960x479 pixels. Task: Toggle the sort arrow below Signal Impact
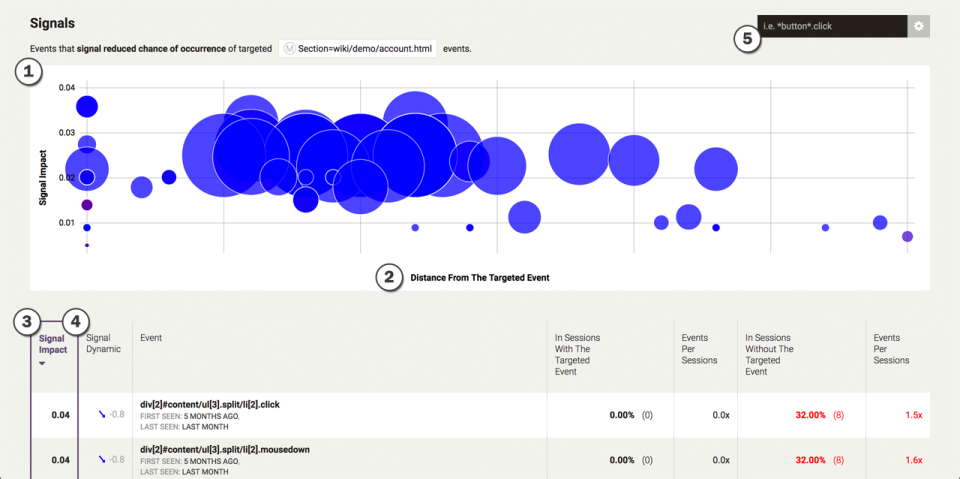42,364
